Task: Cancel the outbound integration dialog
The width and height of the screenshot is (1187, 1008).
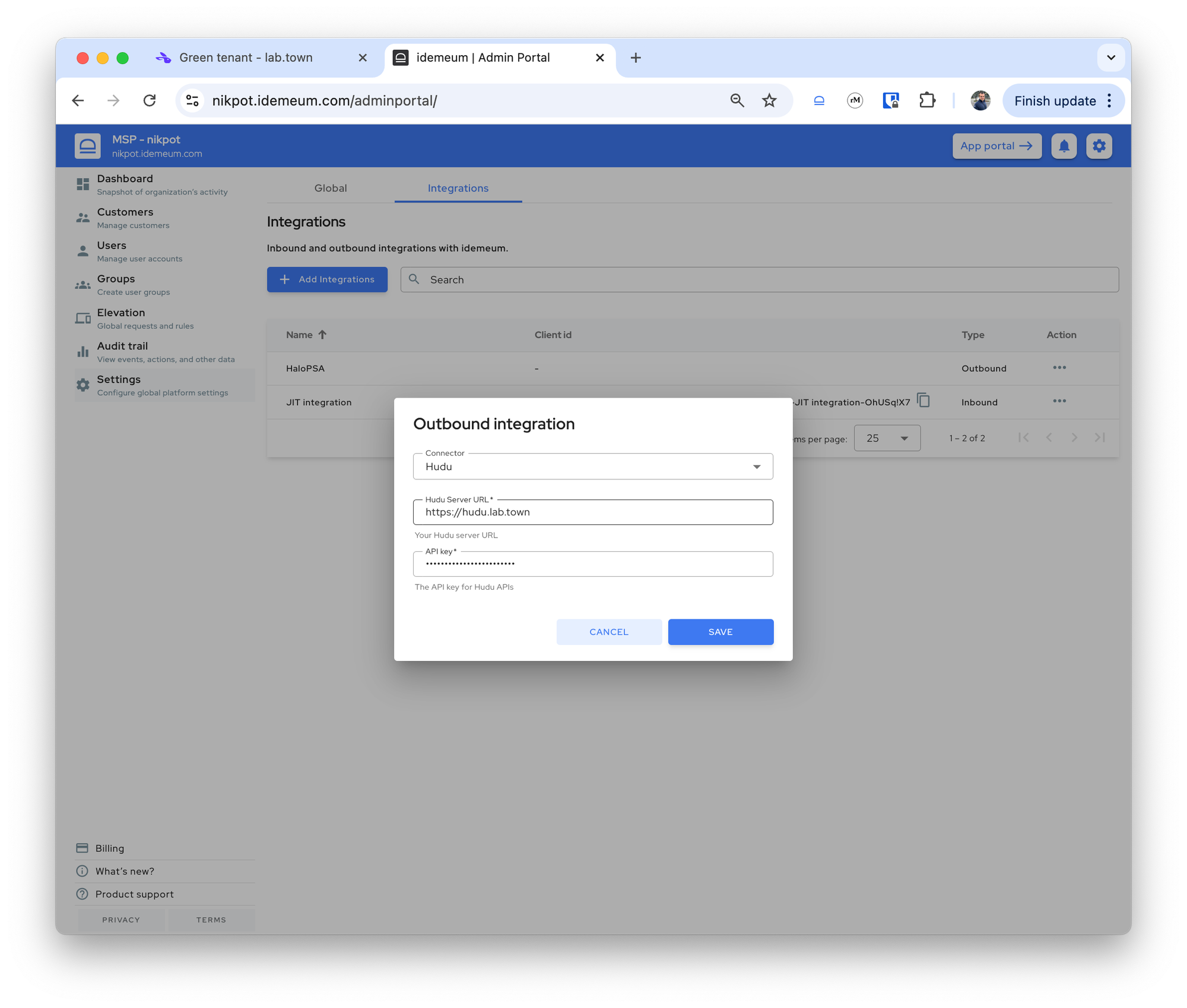Action: pos(609,632)
